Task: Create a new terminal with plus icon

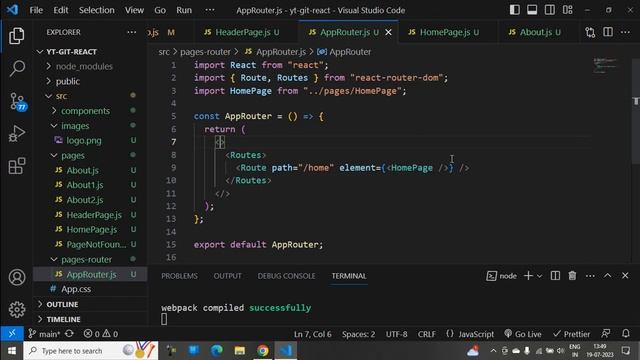Action: point(528,276)
